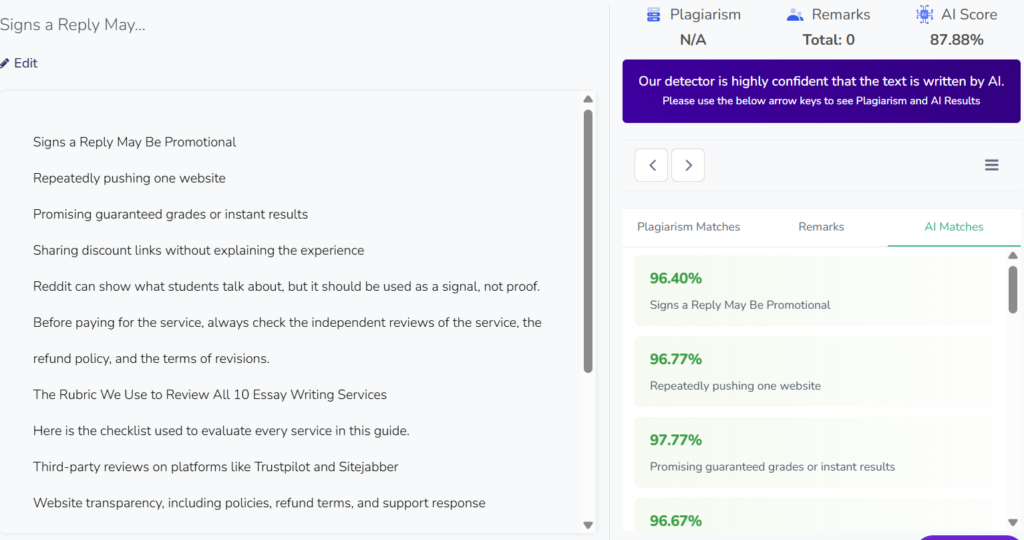Click document scroll up arrow
The height and width of the screenshot is (540, 1024).
[588, 99]
